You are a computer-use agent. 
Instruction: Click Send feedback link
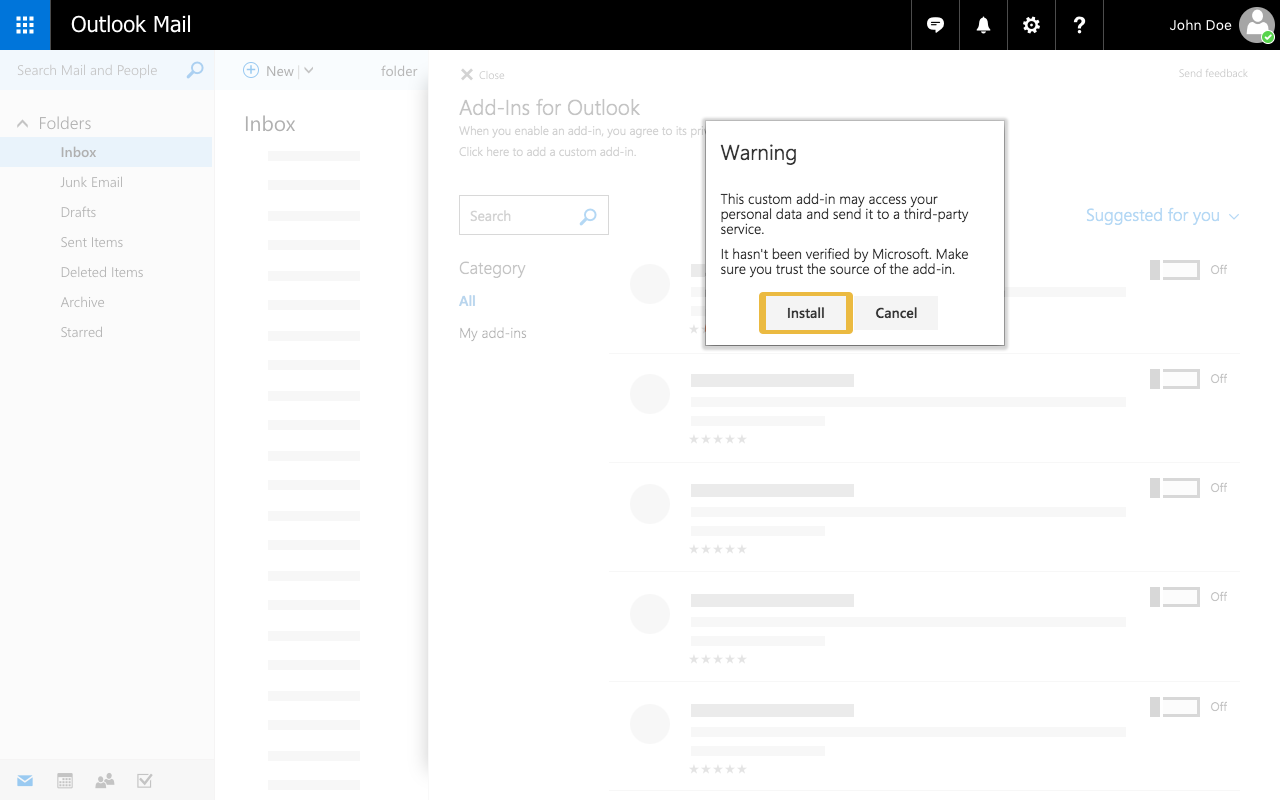pos(1213,73)
